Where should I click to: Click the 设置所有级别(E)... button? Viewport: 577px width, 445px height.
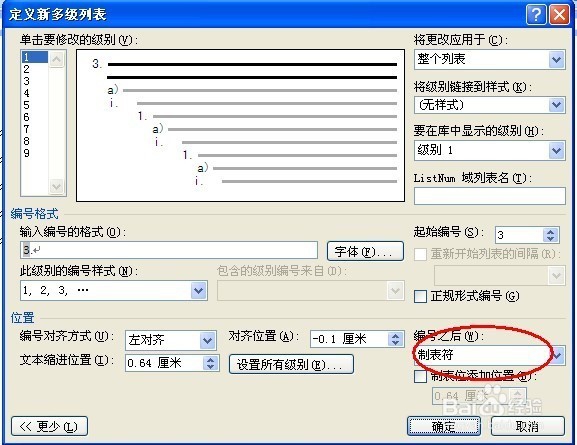(x=291, y=364)
